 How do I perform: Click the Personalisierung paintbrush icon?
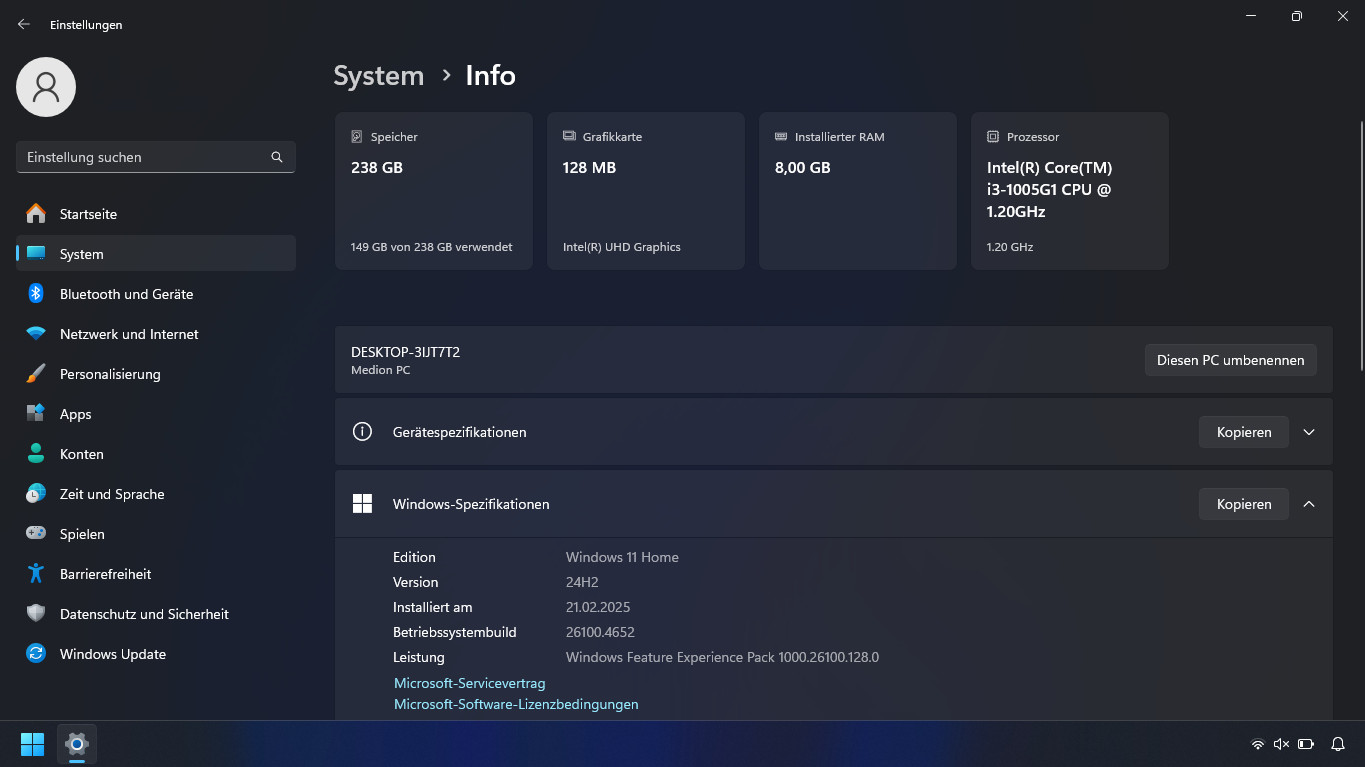(x=36, y=374)
